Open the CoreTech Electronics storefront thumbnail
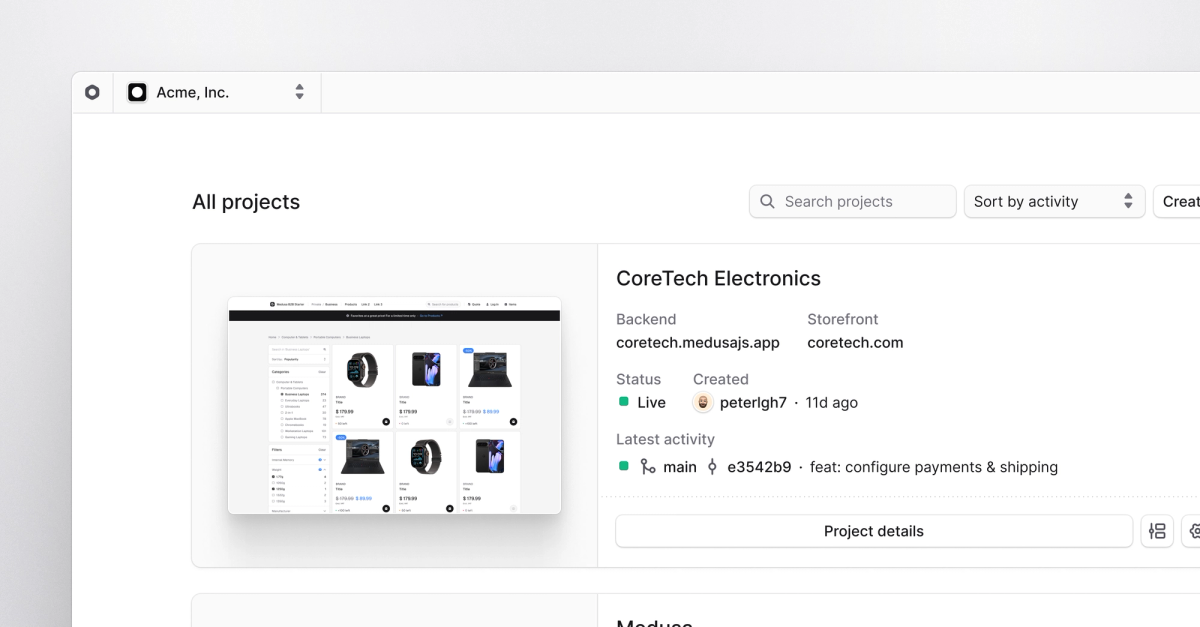 pos(394,406)
